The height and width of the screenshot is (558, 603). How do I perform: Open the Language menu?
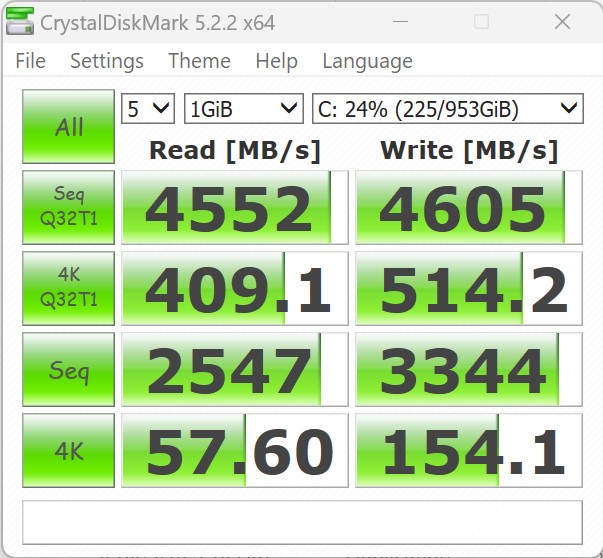click(367, 61)
